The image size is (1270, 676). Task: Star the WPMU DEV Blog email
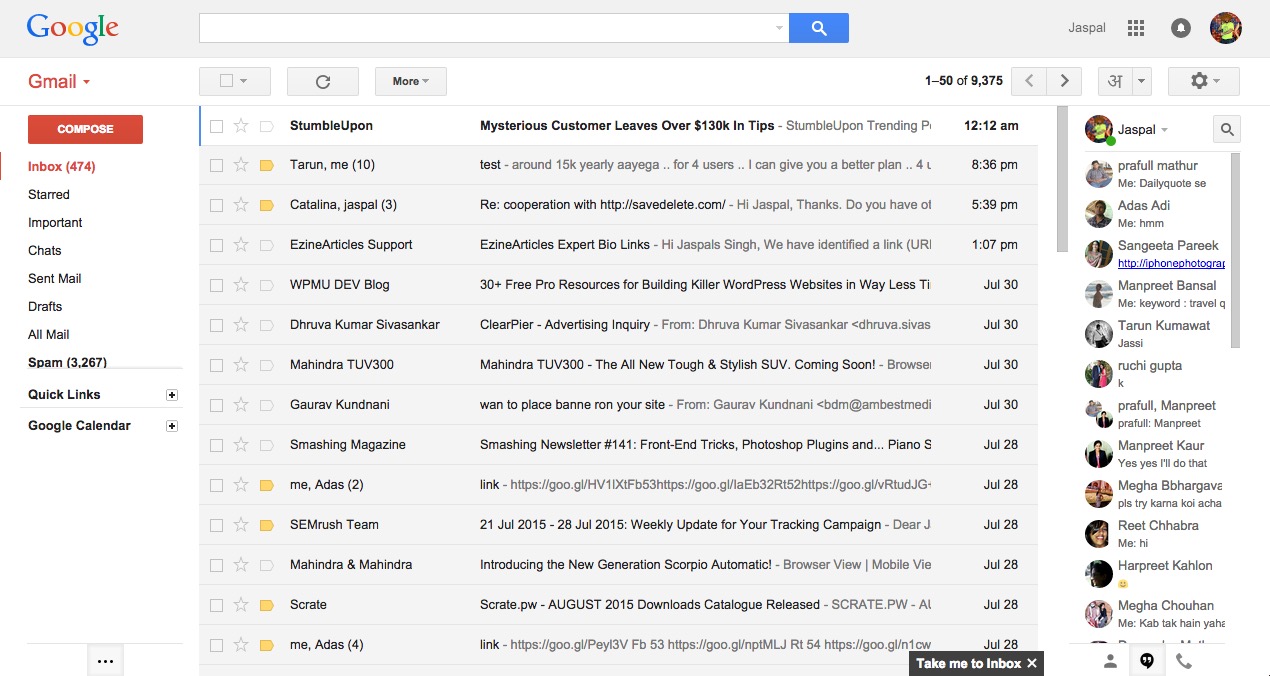click(x=240, y=285)
